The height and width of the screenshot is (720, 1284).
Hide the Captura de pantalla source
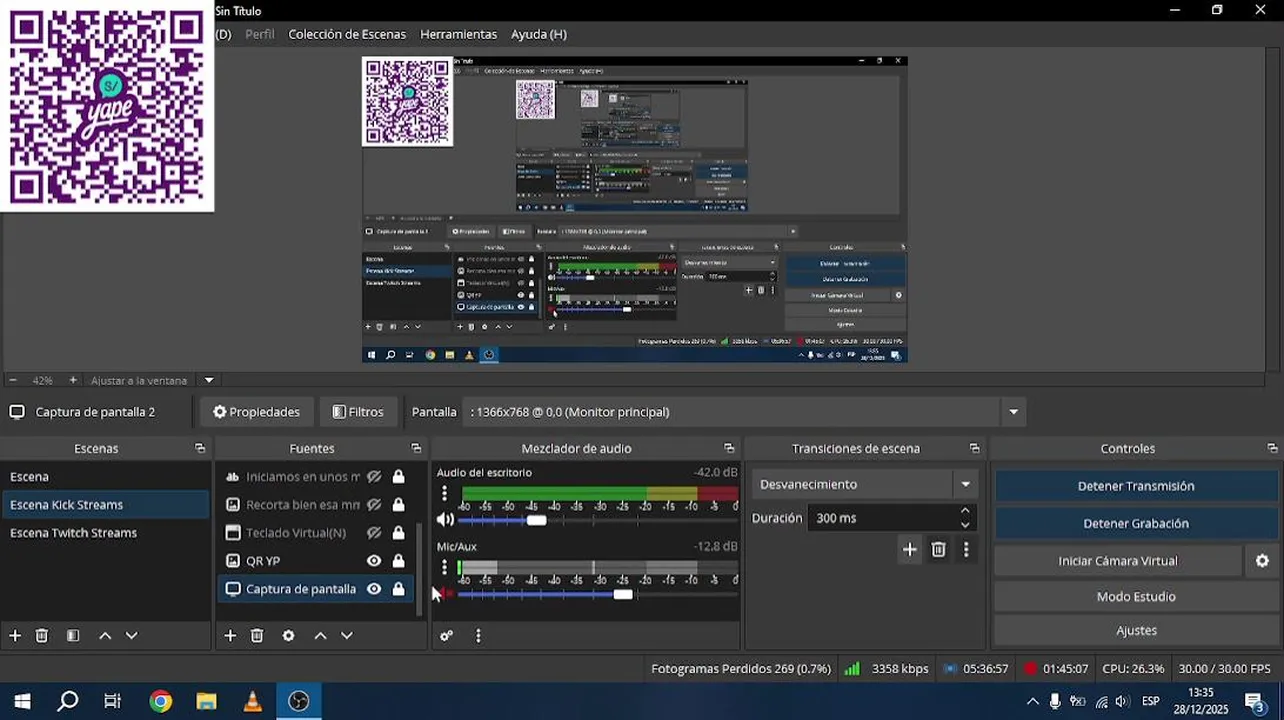pyautogui.click(x=374, y=589)
